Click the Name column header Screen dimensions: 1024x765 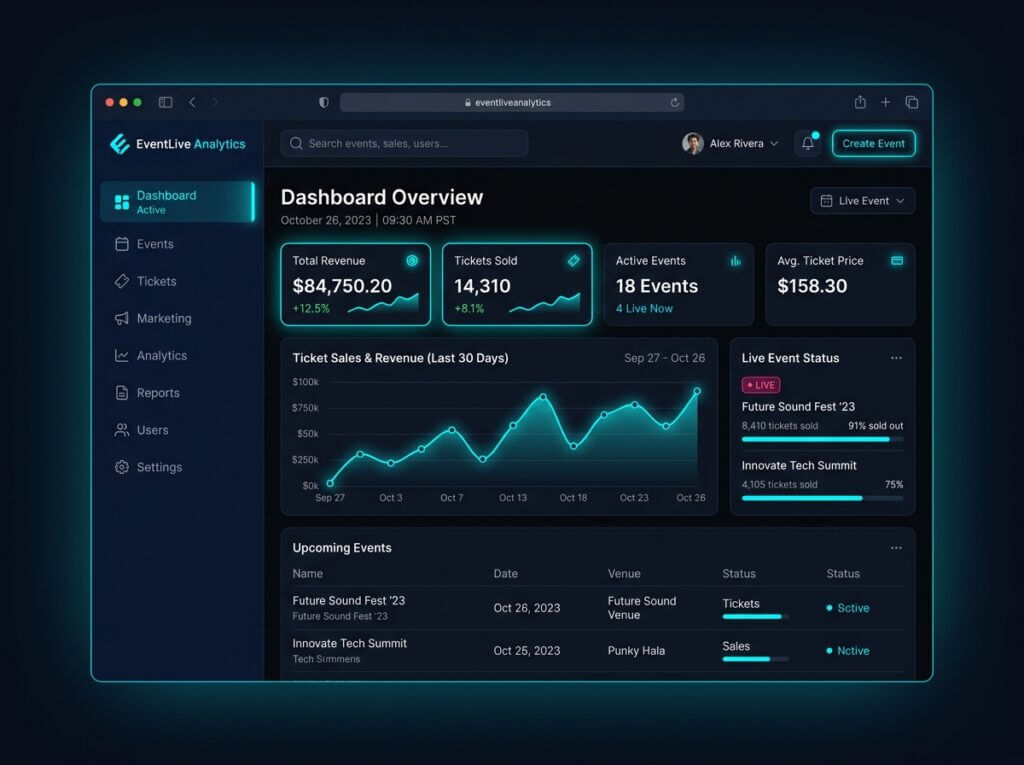coord(308,574)
